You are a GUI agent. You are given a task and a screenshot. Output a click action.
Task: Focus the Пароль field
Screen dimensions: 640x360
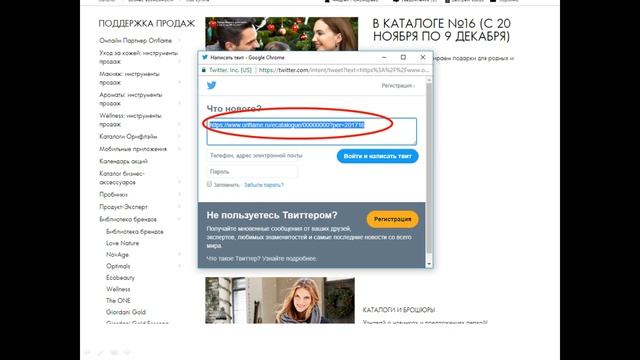(x=252, y=172)
